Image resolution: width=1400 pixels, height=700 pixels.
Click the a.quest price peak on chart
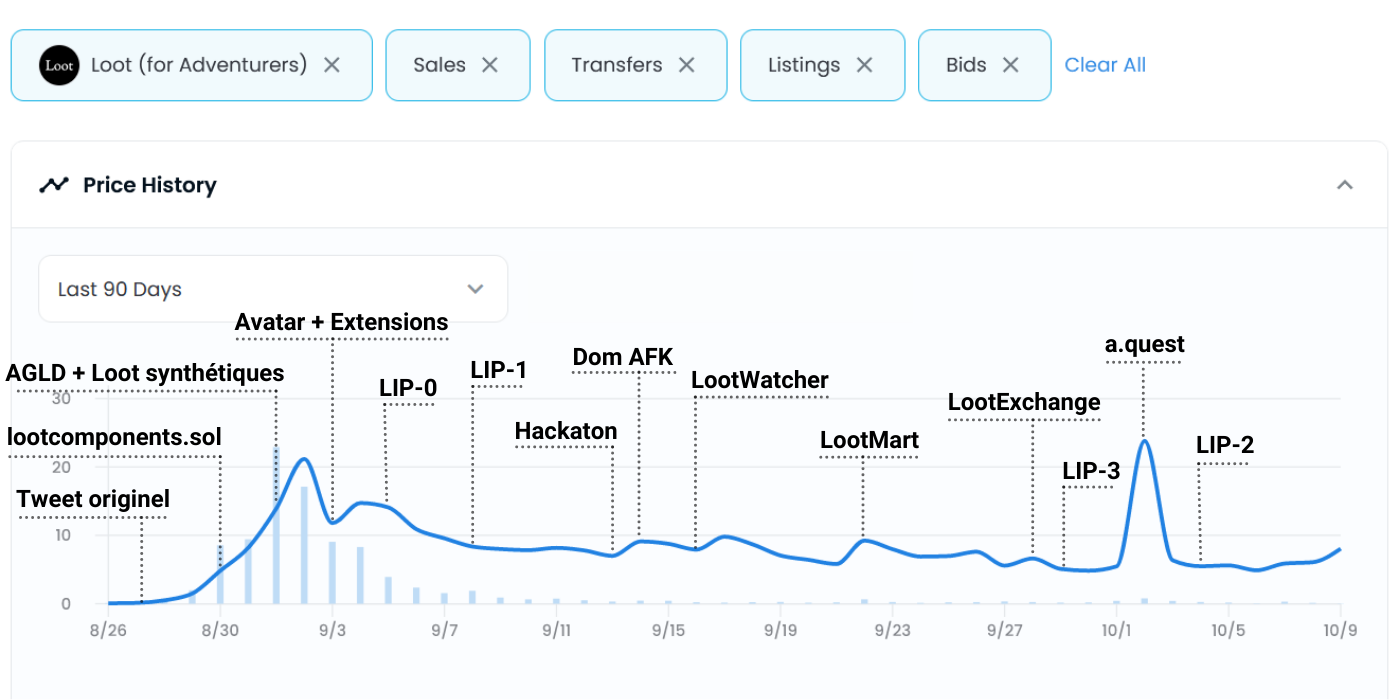click(1144, 440)
